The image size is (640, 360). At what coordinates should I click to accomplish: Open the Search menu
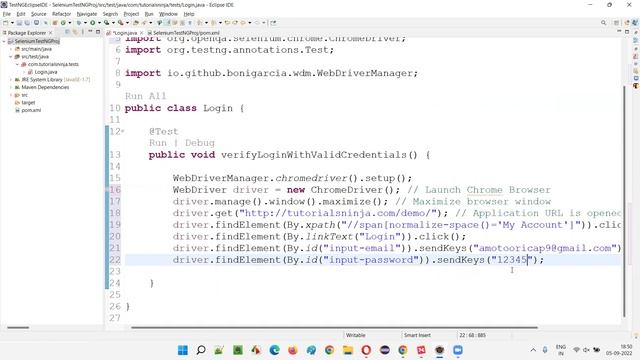(x=110, y=14)
